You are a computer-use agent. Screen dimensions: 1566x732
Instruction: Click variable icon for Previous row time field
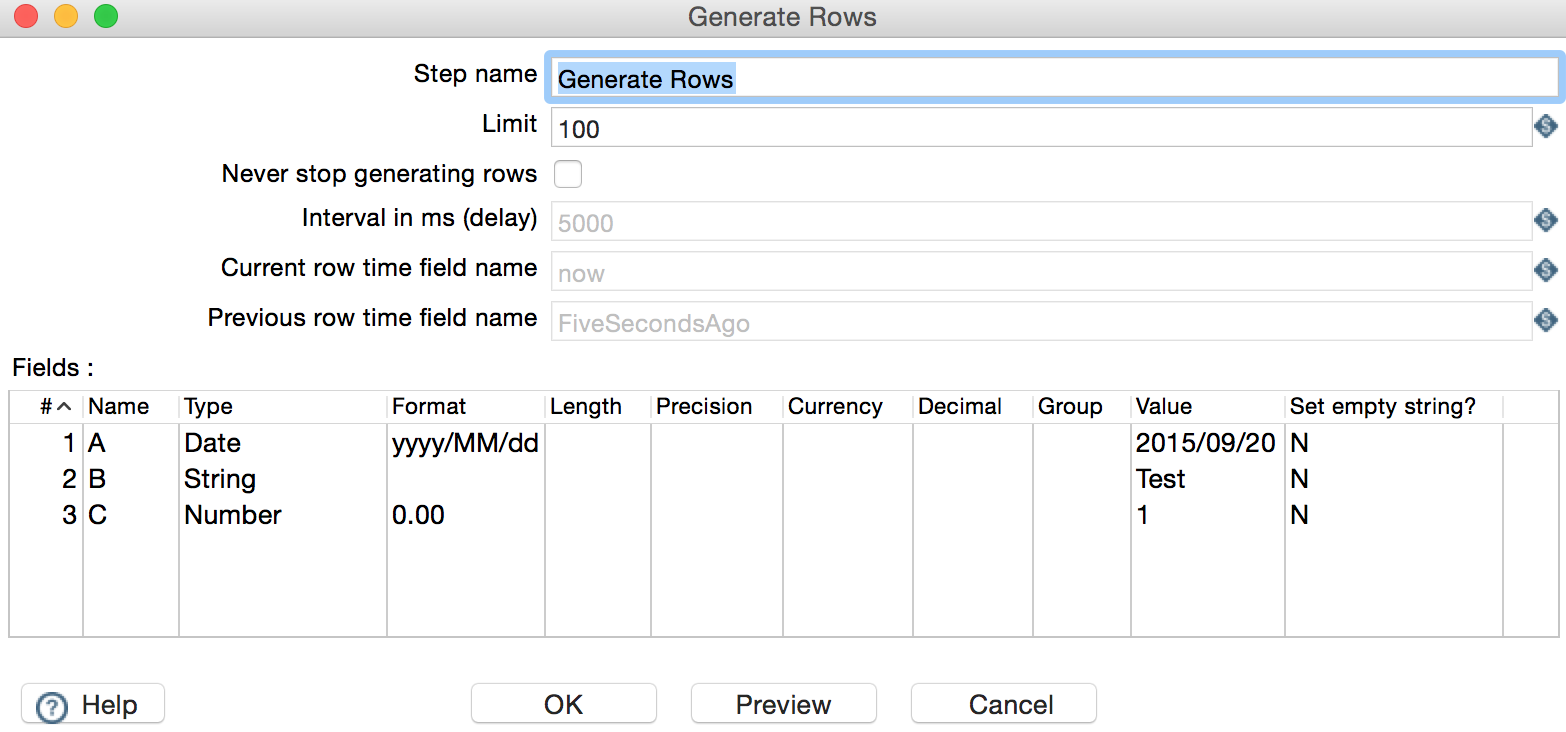pos(1546,321)
